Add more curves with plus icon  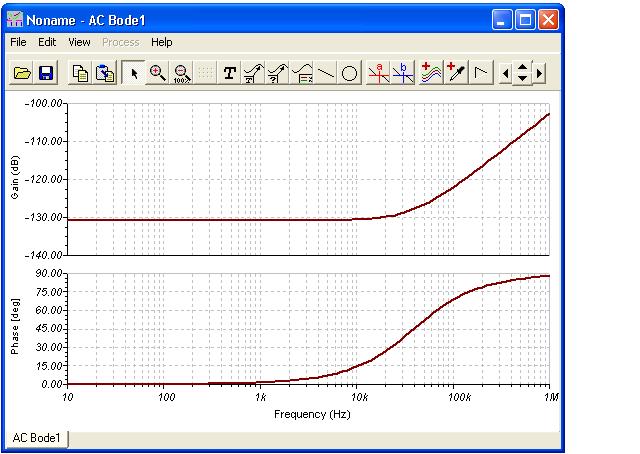pos(431,73)
